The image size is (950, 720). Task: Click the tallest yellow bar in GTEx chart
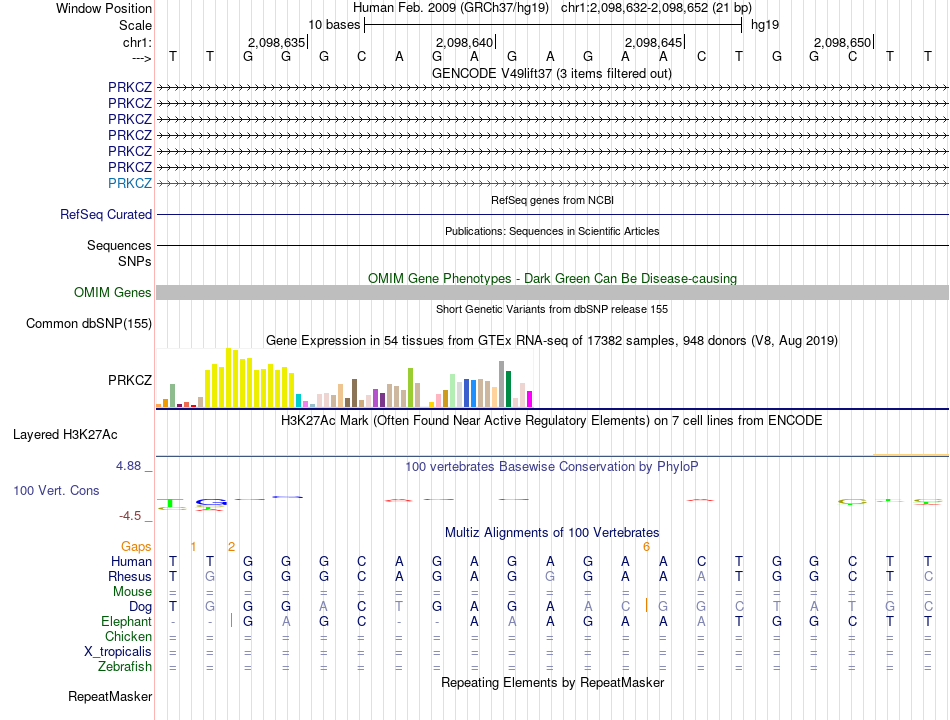click(x=228, y=378)
